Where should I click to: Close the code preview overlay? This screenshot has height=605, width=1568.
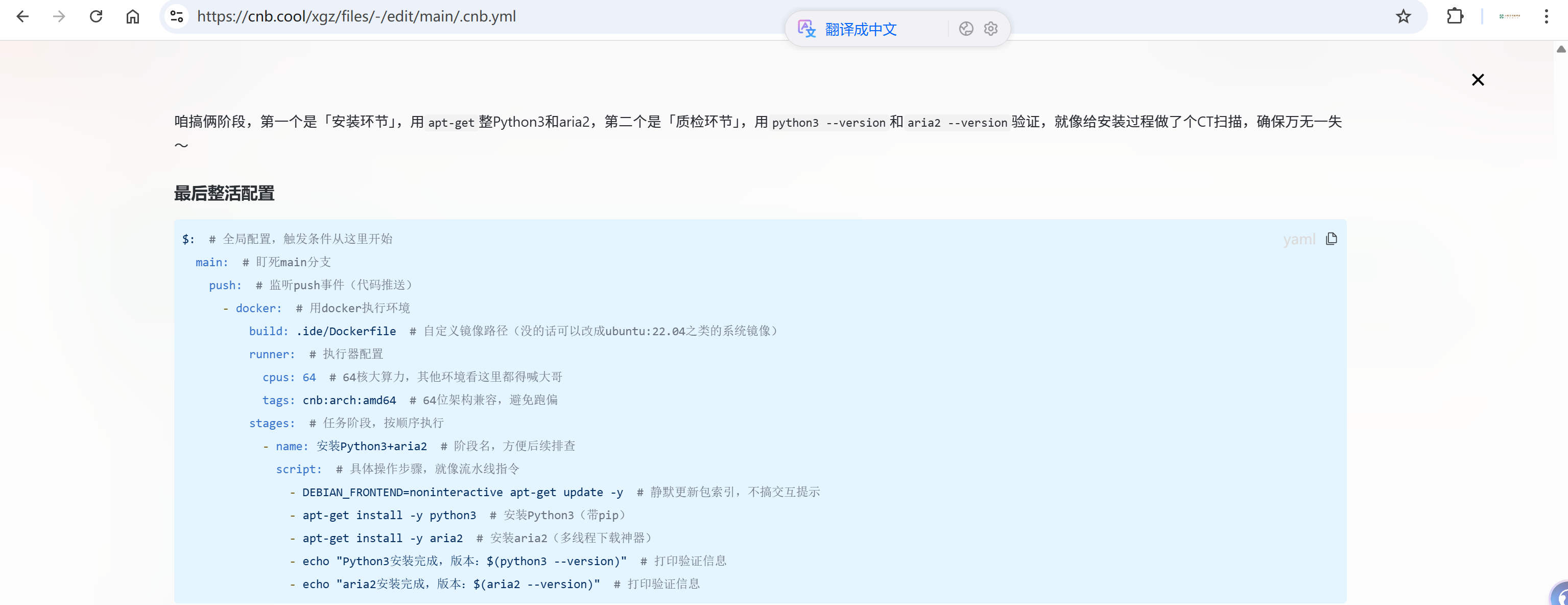(x=1478, y=79)
